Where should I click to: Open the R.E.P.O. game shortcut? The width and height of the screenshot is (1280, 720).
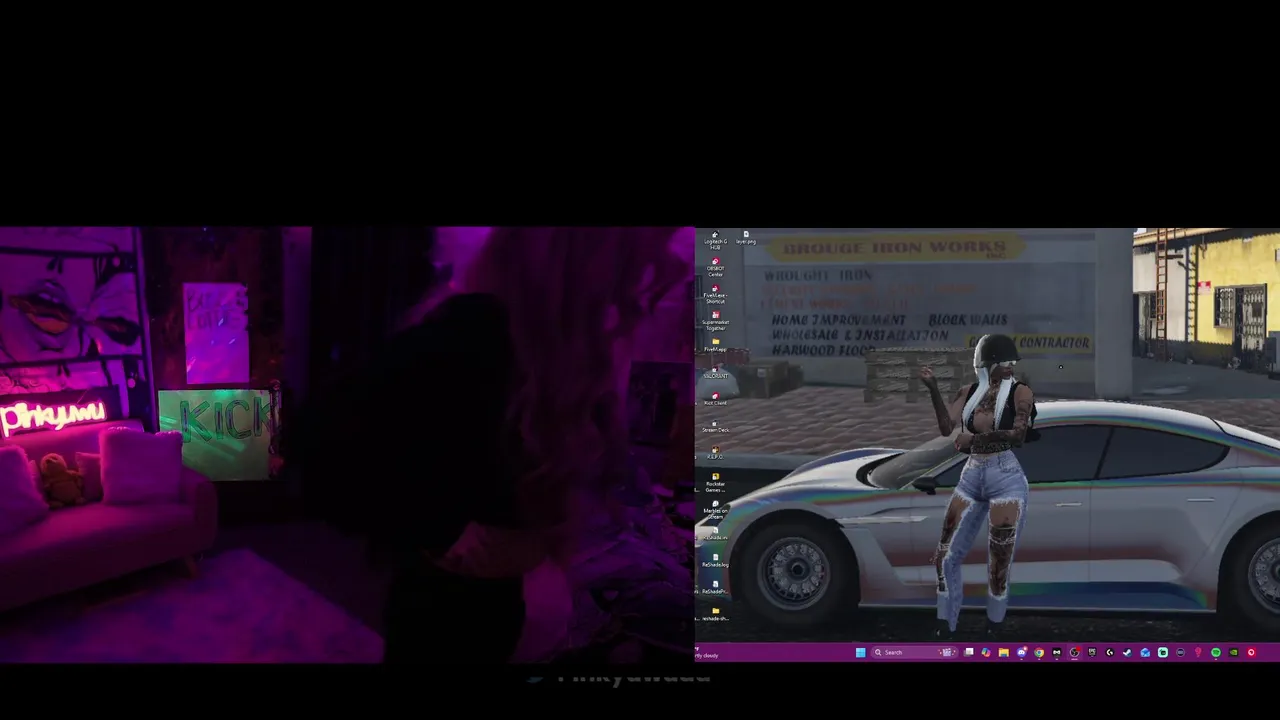(715, 453)
